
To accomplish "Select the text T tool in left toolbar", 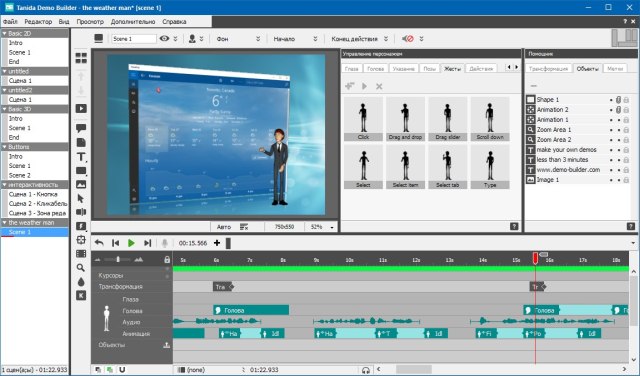I will [x=81, y=157].
